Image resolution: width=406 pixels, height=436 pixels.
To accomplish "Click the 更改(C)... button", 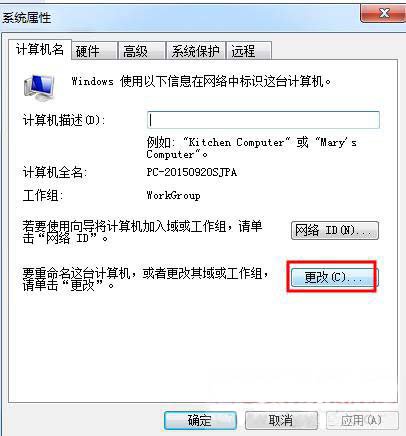I will pyautogui.click(x=333, y=277).
